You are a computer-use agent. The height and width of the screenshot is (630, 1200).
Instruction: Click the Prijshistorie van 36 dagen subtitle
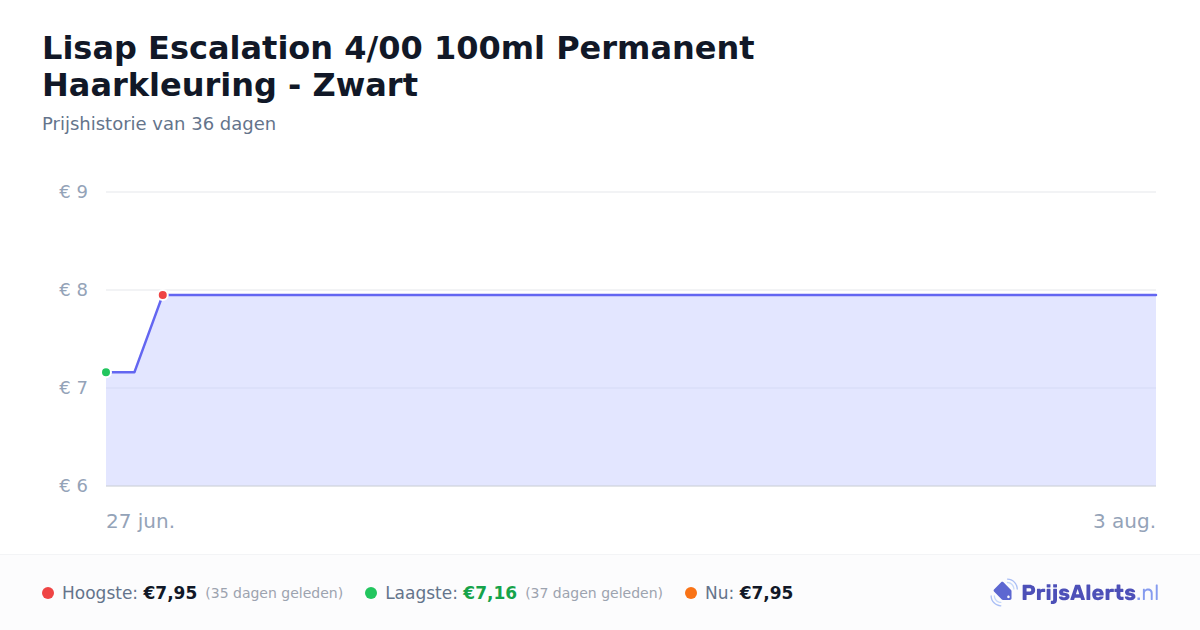point(159,124)
